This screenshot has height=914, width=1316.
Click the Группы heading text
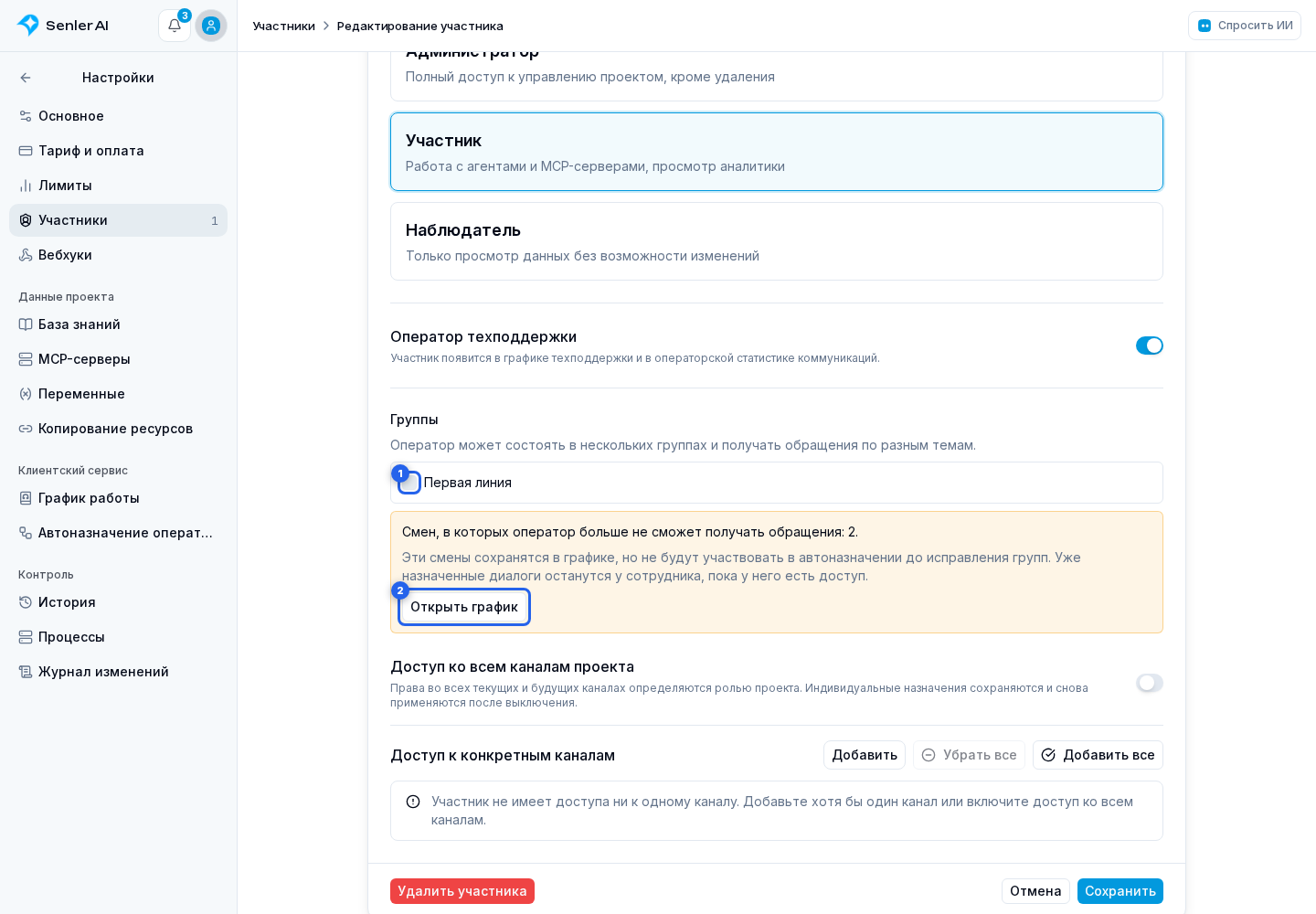click(414, 420)
